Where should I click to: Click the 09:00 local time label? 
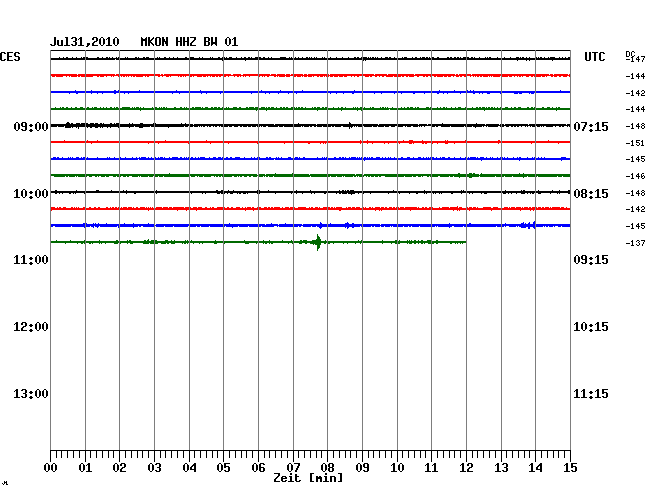[x=31, y=126]
